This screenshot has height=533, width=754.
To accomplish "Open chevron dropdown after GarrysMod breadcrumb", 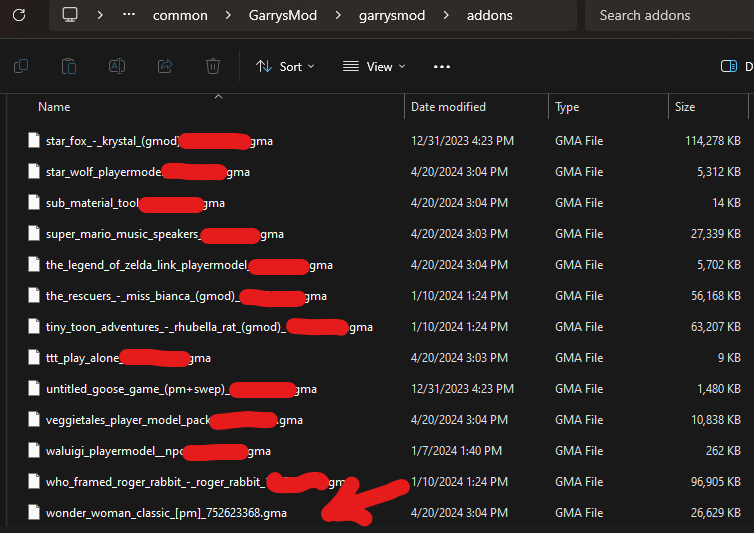I will pos(338,15).
